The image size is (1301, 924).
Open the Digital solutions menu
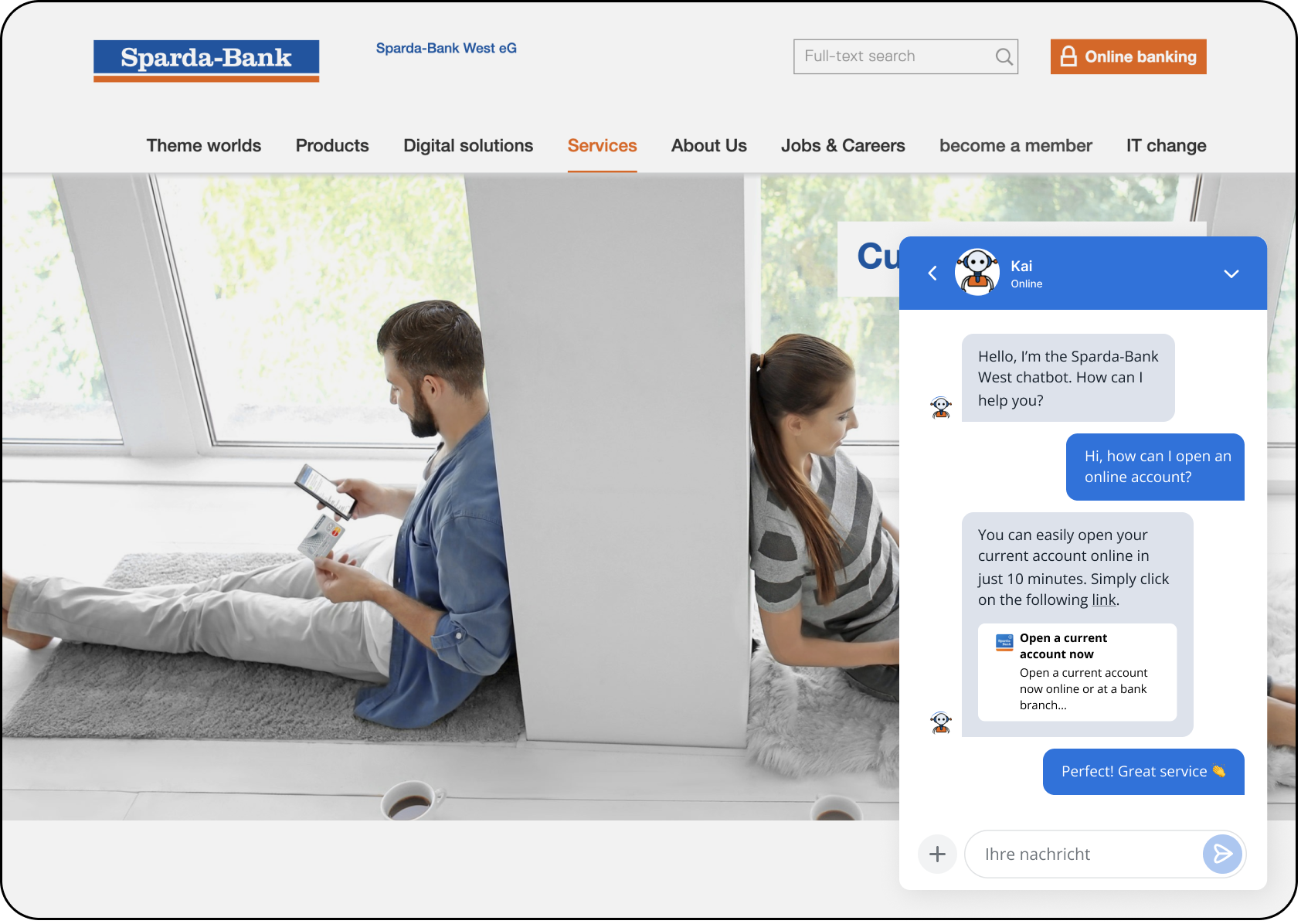coord(468,146)
